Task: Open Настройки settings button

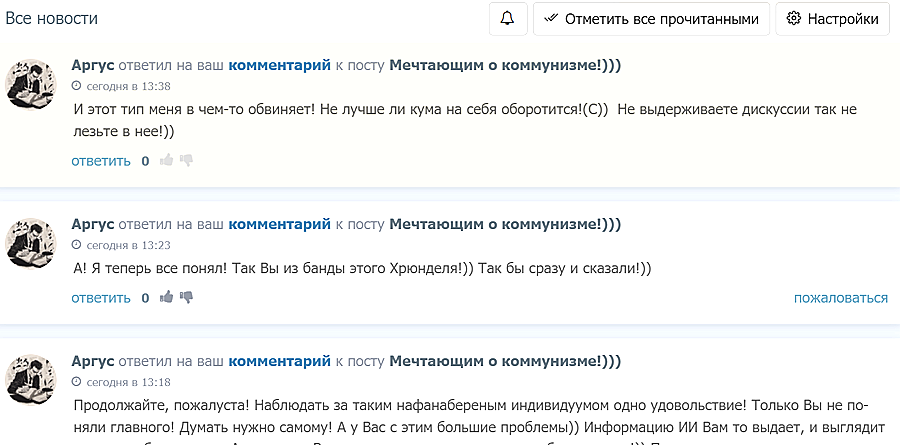Action: [832, 19]
